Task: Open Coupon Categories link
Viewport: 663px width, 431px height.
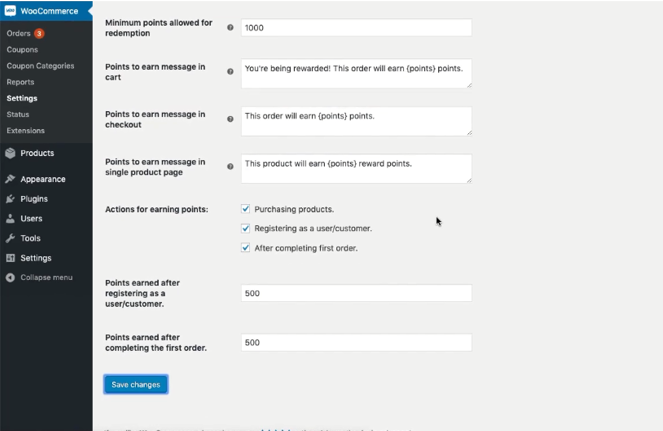Action: pos(40,66)
